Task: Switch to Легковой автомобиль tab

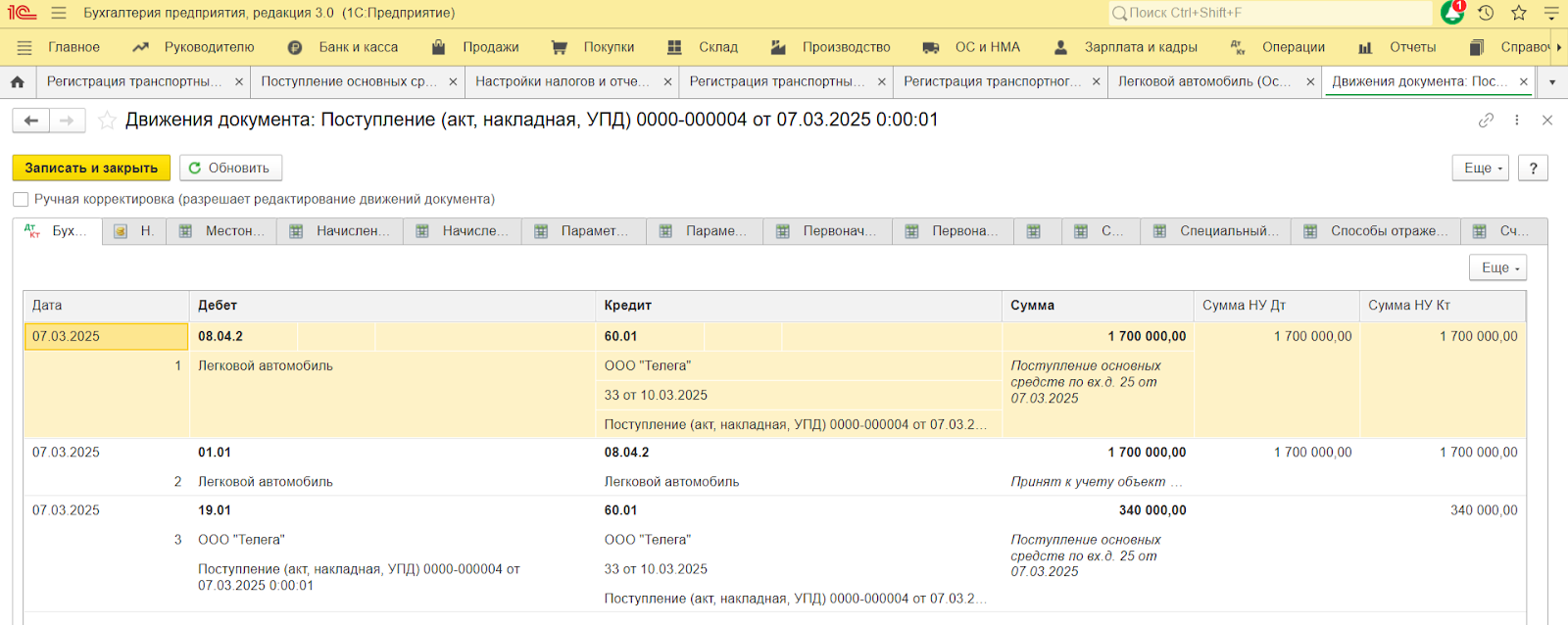Action: pos(1204,81)
